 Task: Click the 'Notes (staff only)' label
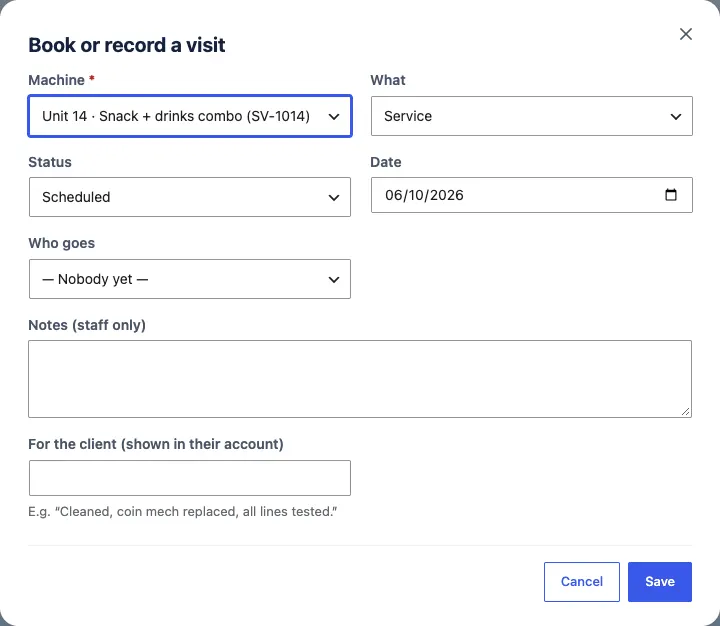tap(87, 325)
